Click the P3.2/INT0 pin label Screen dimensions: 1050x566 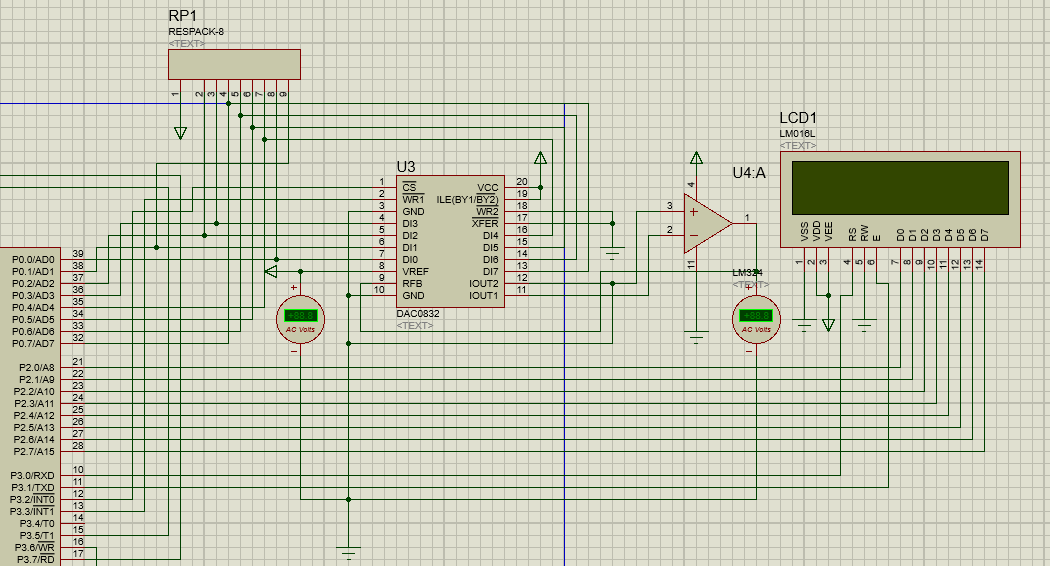[32, 500]
